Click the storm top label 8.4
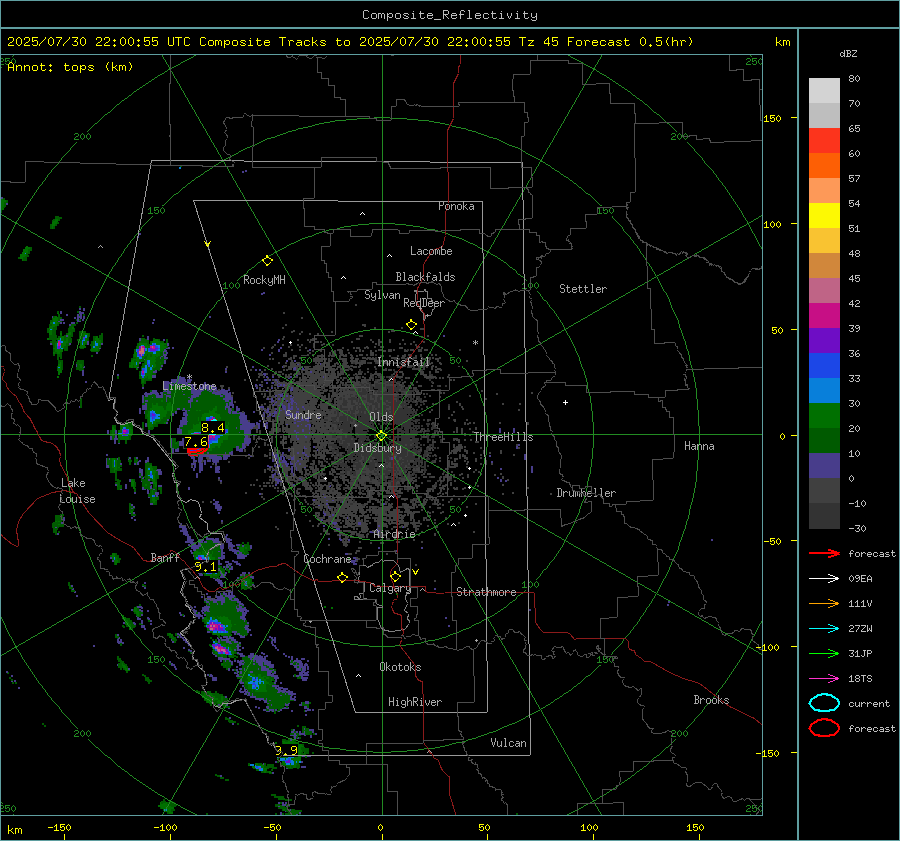 212,428
